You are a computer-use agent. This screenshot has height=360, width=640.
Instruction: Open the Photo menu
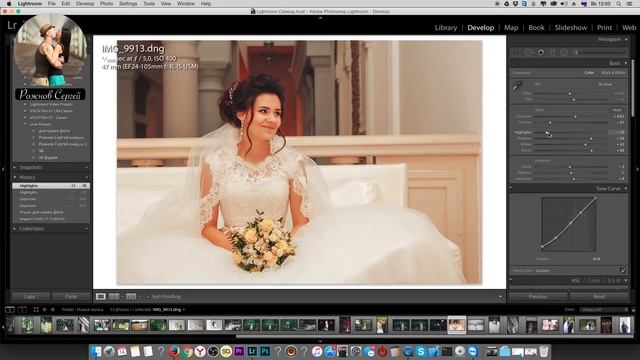pyautogui.click(x=107, y=4)
